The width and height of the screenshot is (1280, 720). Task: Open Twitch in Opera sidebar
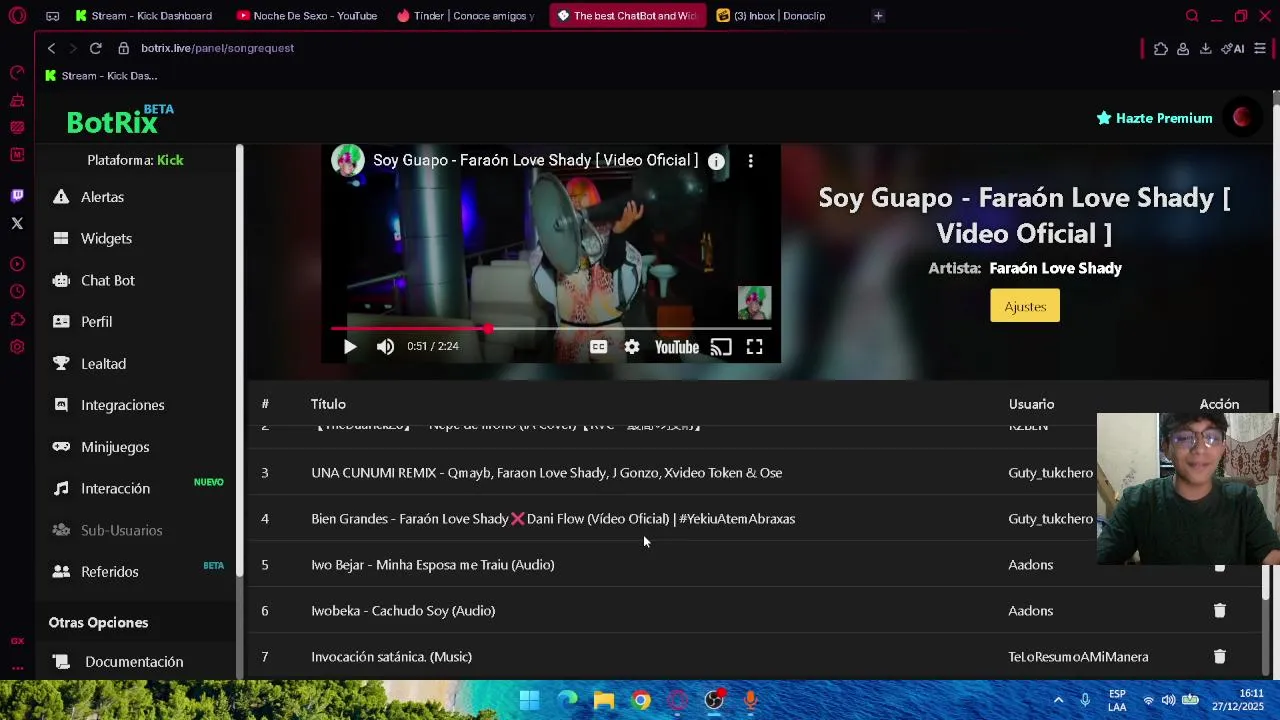[17, 195]
